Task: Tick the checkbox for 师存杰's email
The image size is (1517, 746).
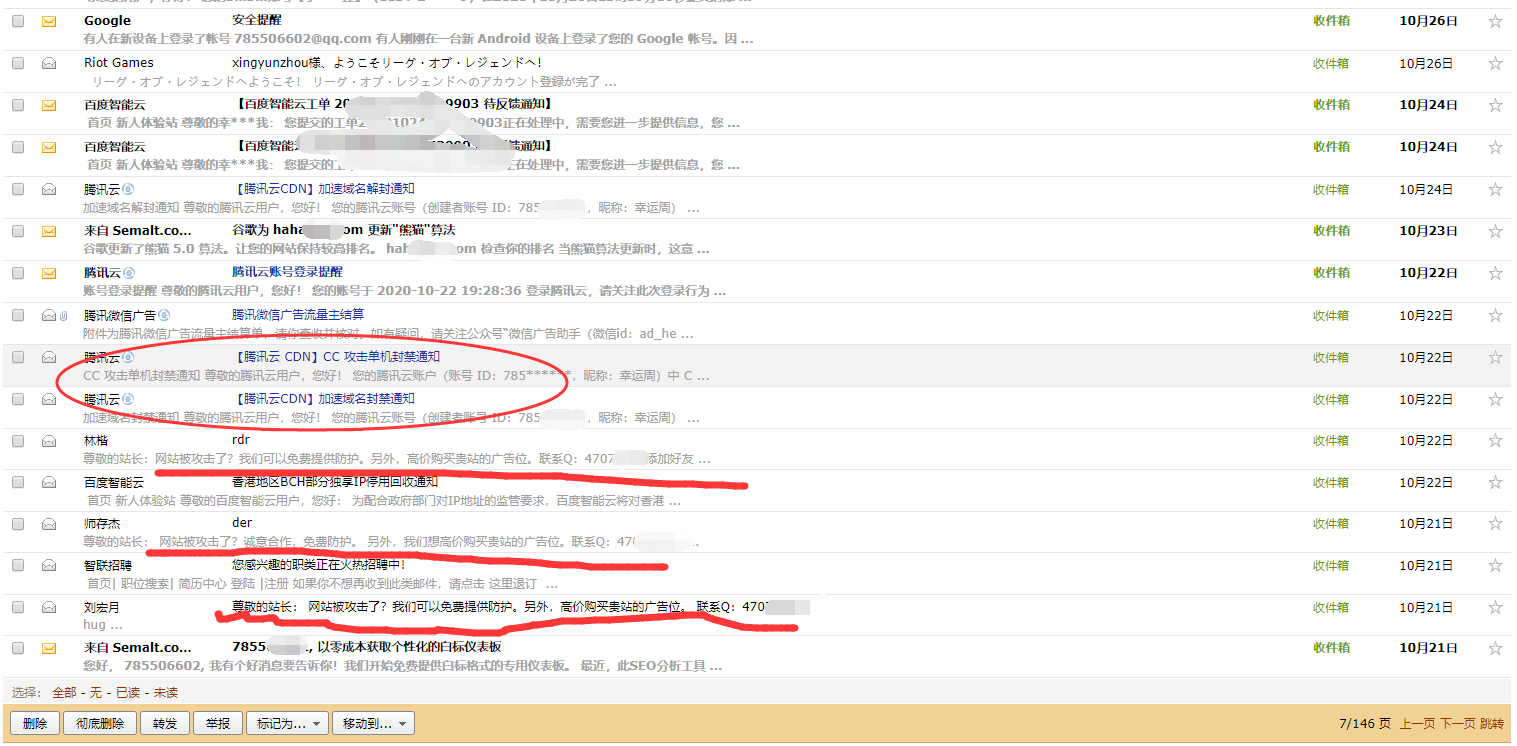Action: [18, 523]
